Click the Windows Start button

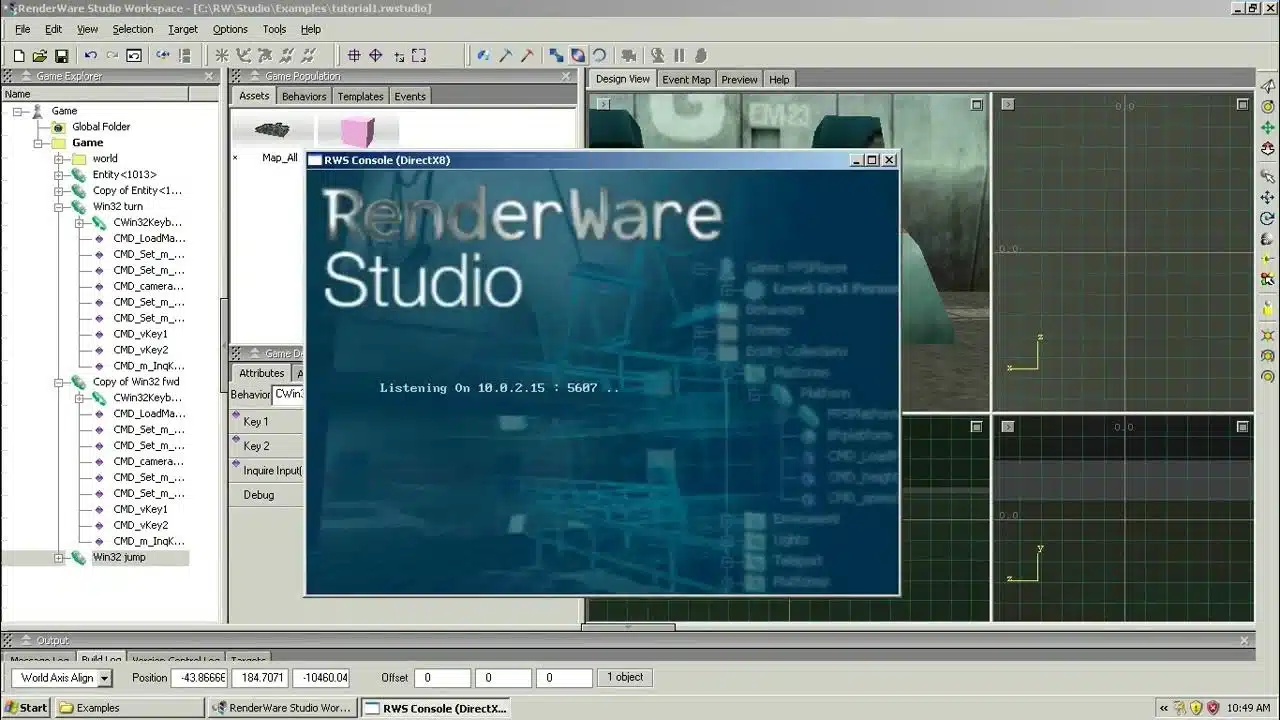tap(26, 708)
